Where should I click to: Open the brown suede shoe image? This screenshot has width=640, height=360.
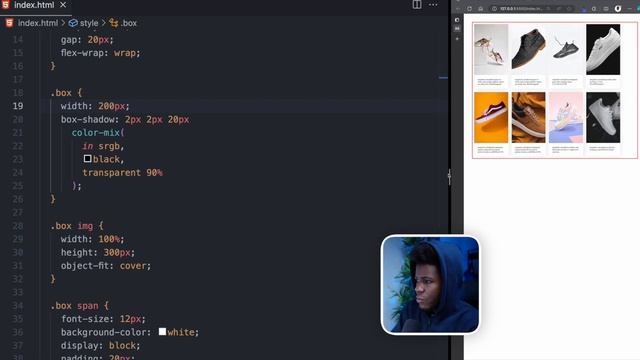[528, 118]
